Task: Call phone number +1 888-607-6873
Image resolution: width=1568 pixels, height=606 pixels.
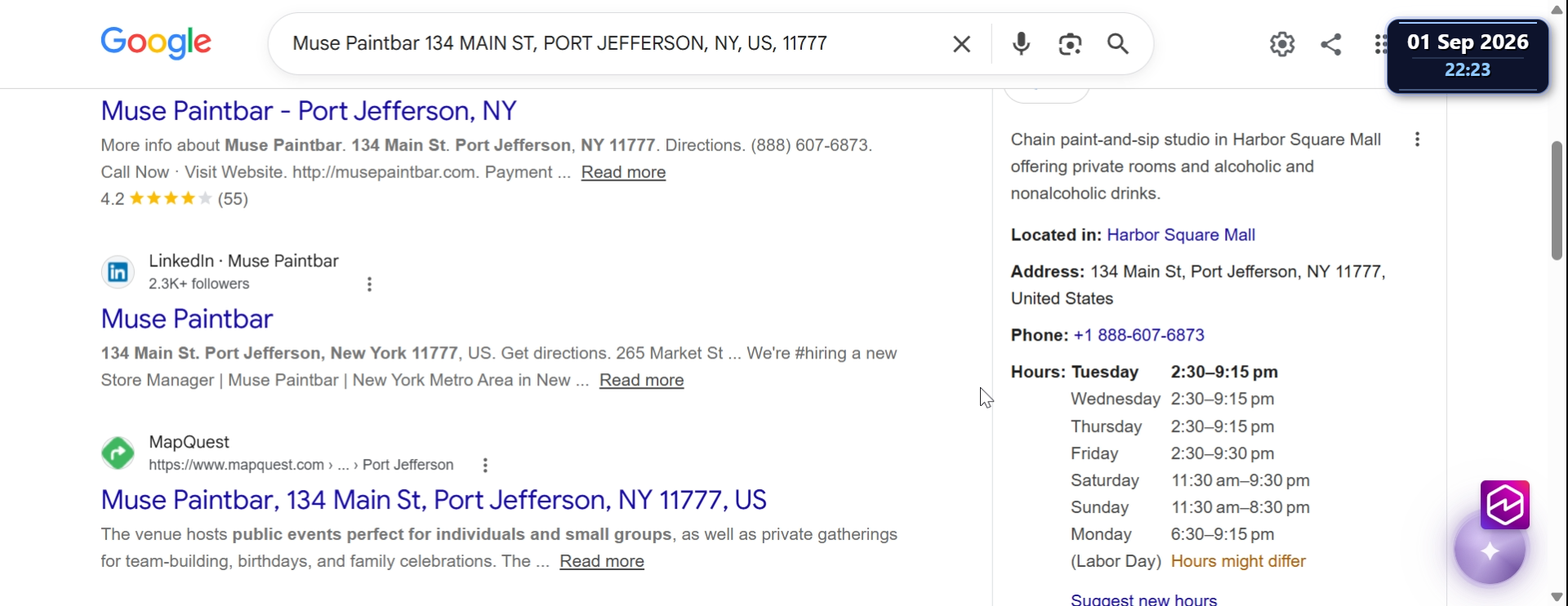Action: 1138,336
